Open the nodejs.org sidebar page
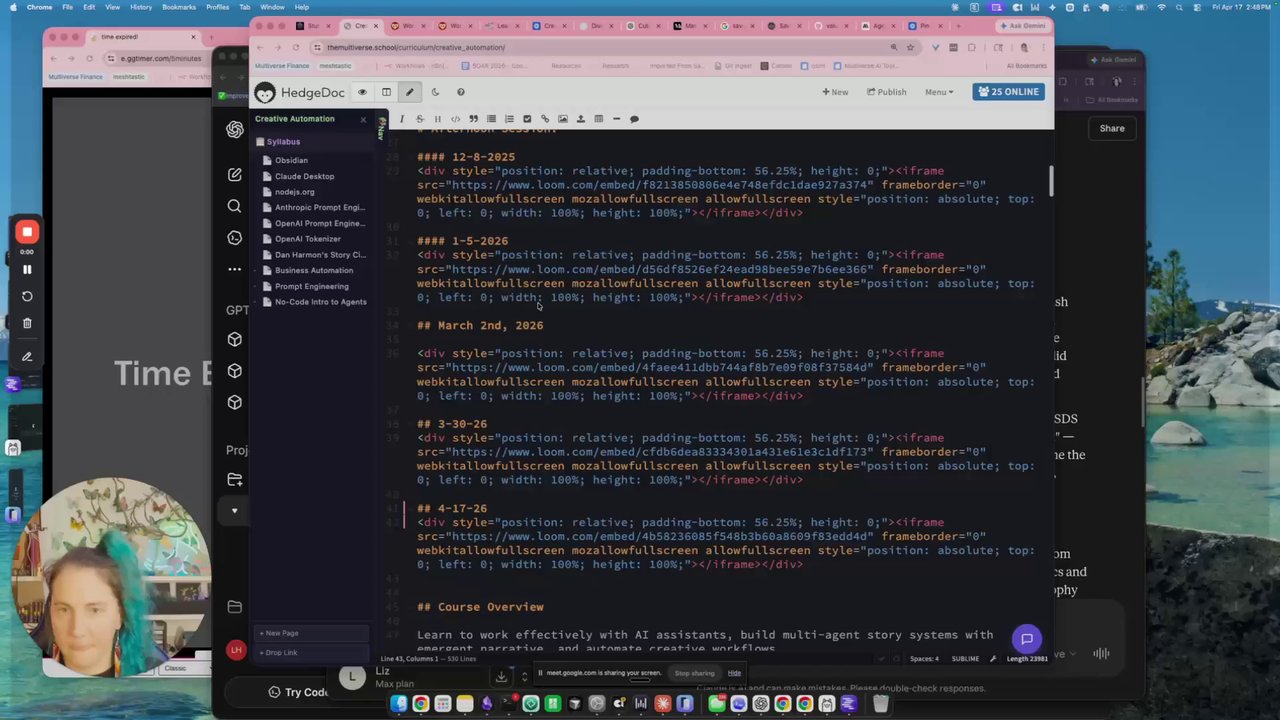Viewport: 1280px width, 720px height. pyautogui.click(x=294, y=192)
